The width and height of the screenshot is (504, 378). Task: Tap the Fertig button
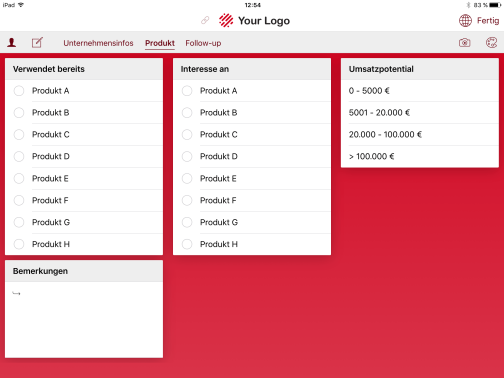pyautogui.click(x=488, y=21)
